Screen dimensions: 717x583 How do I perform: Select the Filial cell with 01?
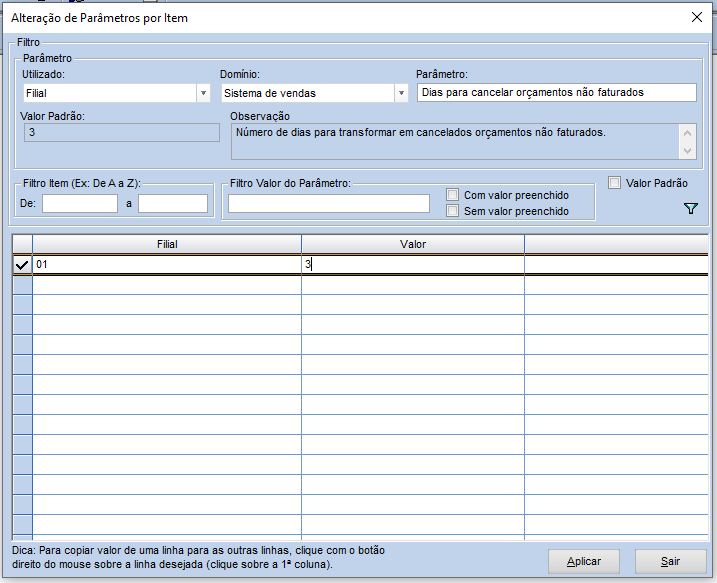[x=167, y=265]
